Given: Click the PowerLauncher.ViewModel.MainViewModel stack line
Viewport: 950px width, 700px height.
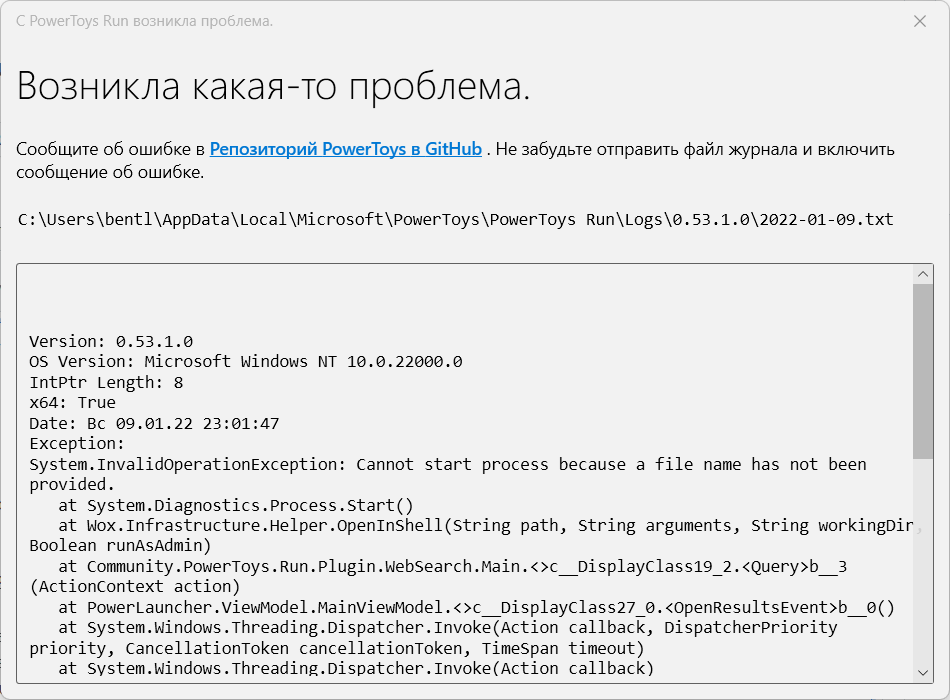Looking at the screenshot, I should (476, 607).
